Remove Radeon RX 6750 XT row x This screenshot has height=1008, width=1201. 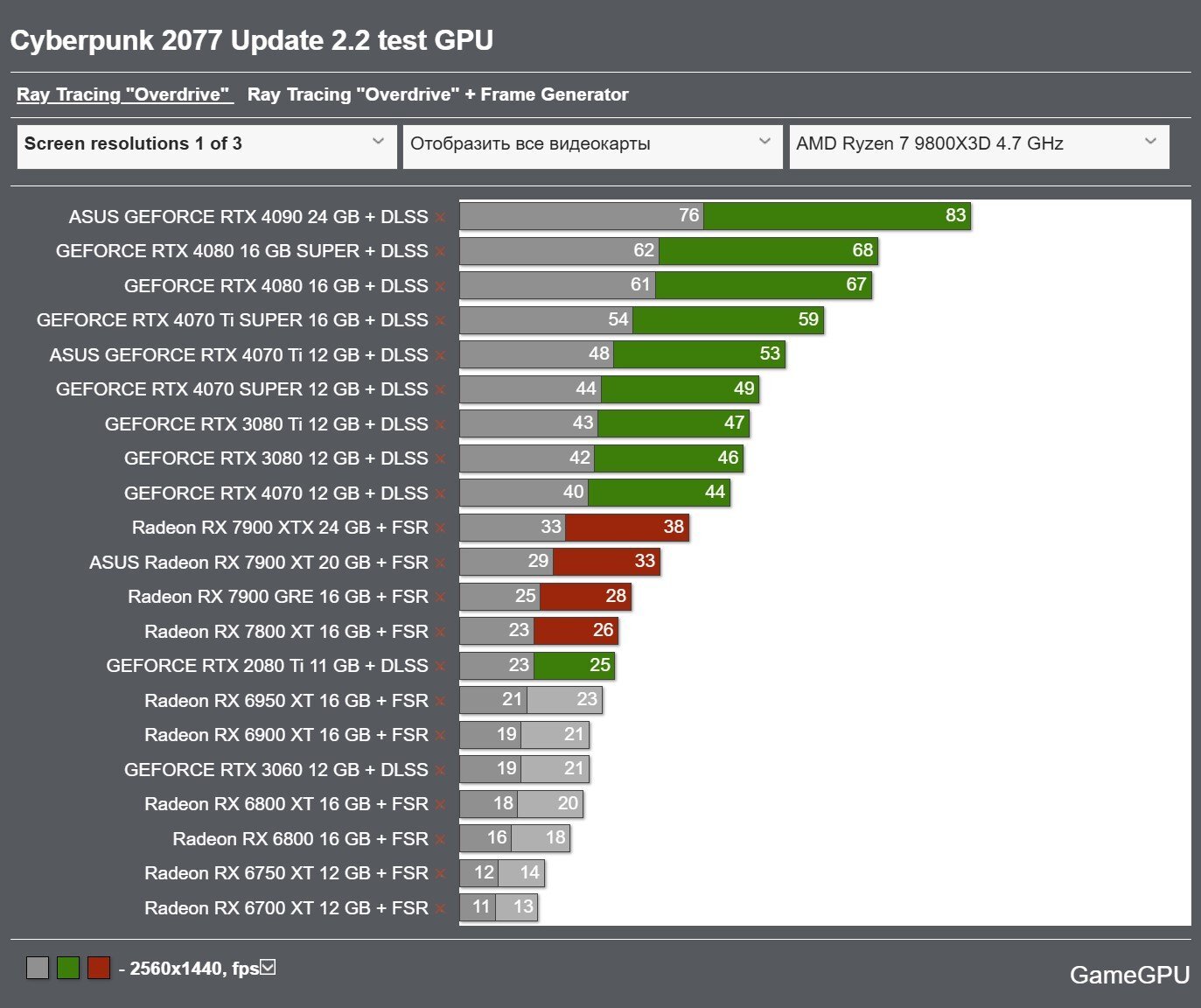pyautogui.click(x=440, y=874)
